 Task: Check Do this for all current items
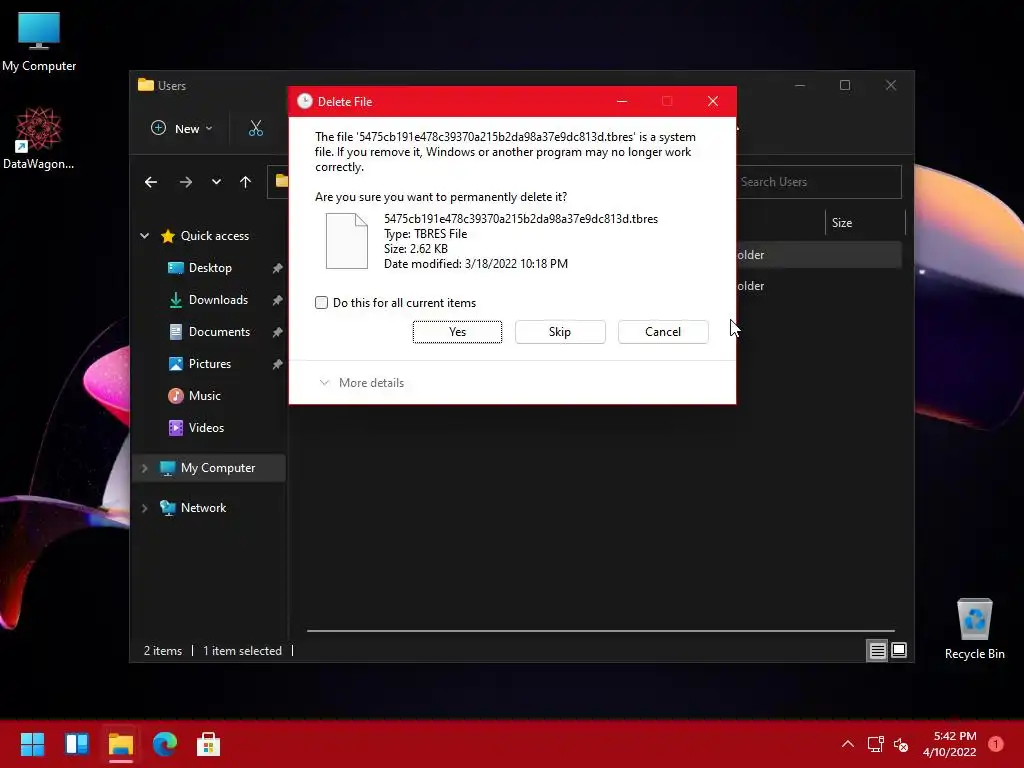click(321, 302)
